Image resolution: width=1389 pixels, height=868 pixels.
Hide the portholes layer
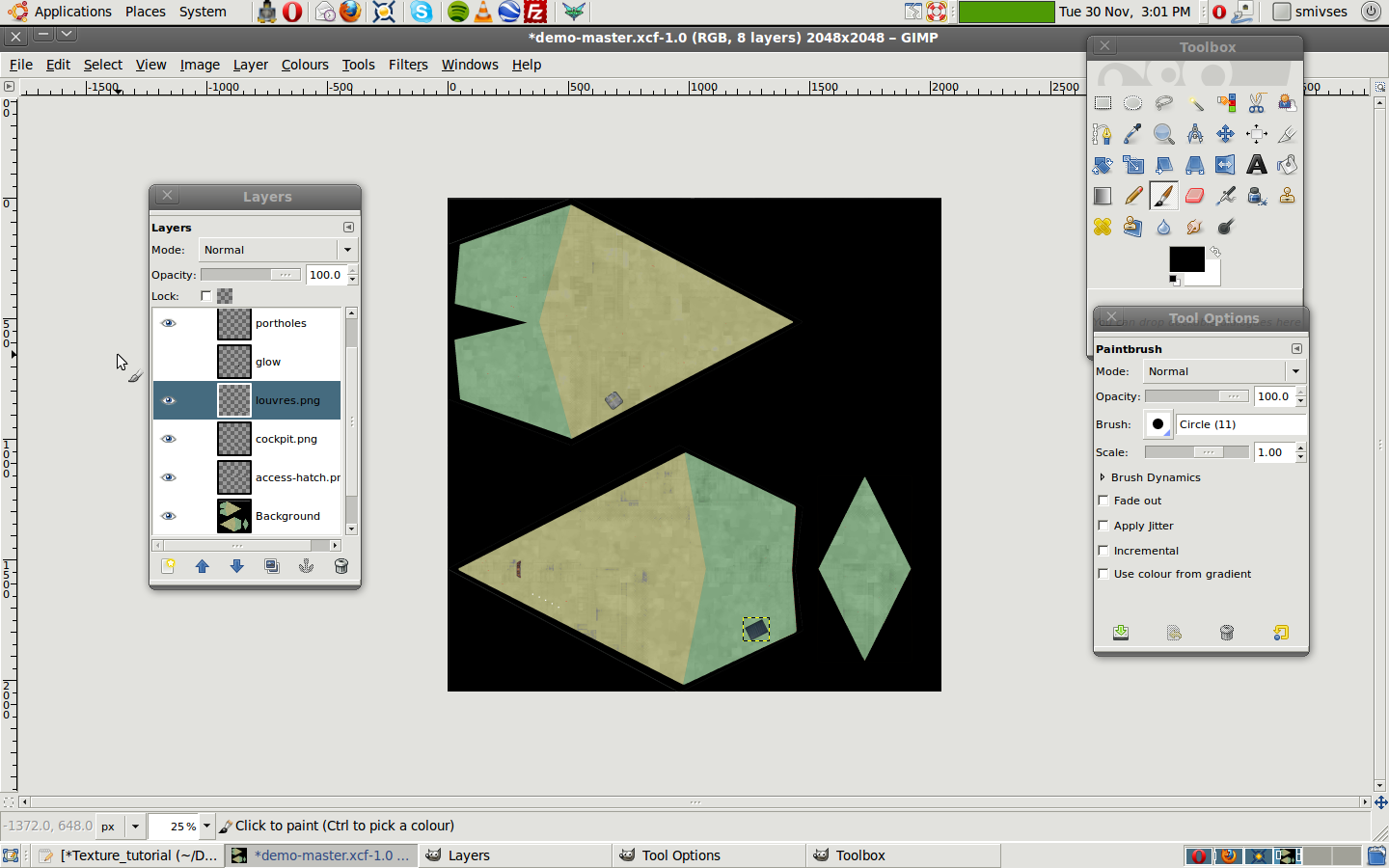point(169,323)
